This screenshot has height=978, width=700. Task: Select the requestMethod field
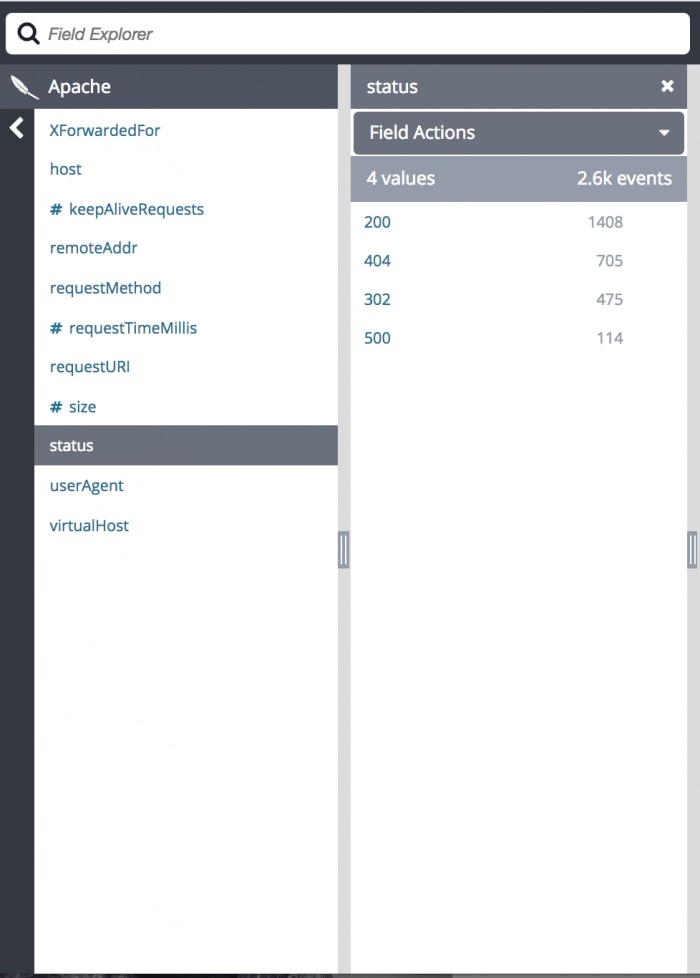coord(105,288)
